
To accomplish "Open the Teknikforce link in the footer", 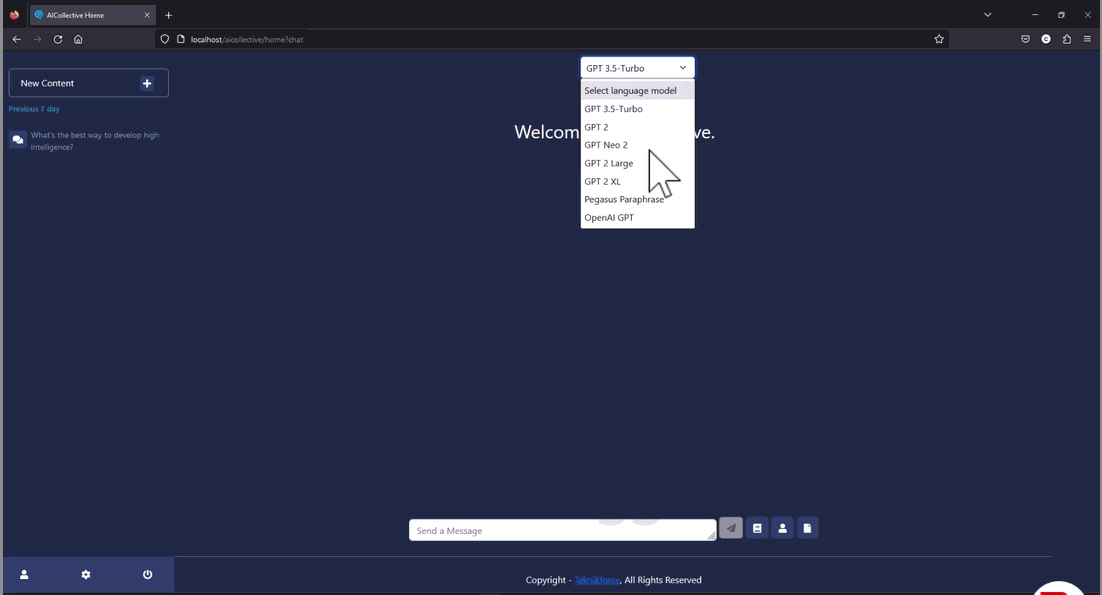I will point(594,580).
